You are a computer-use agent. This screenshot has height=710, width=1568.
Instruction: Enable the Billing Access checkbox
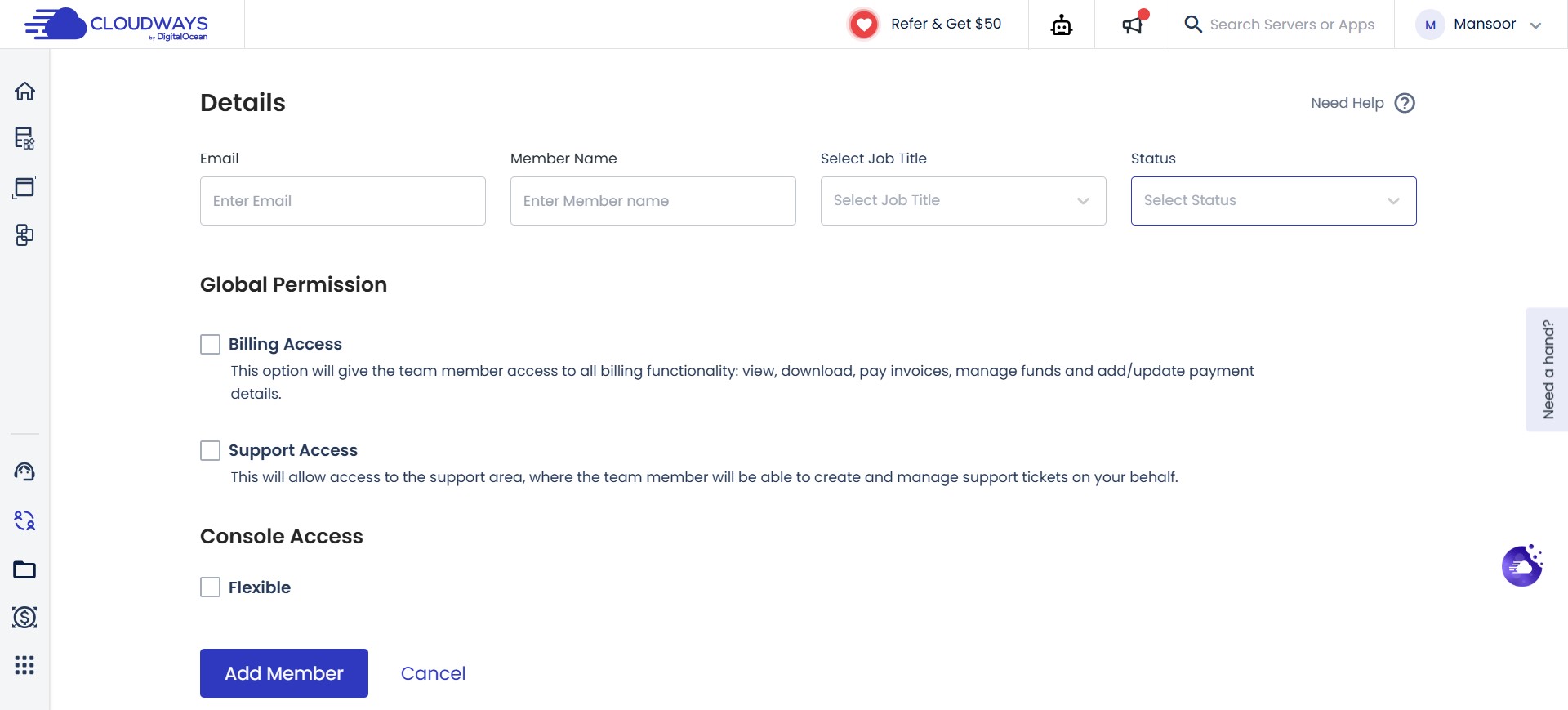[210, 344]
